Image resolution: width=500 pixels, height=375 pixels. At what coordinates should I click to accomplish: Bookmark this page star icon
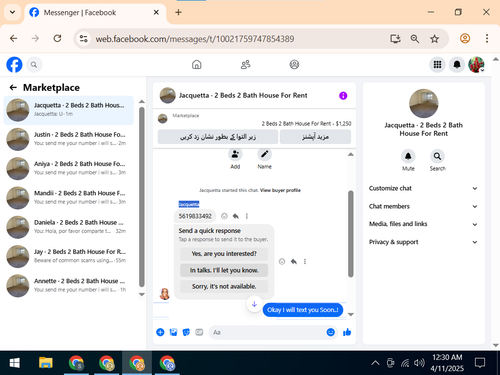434,39
